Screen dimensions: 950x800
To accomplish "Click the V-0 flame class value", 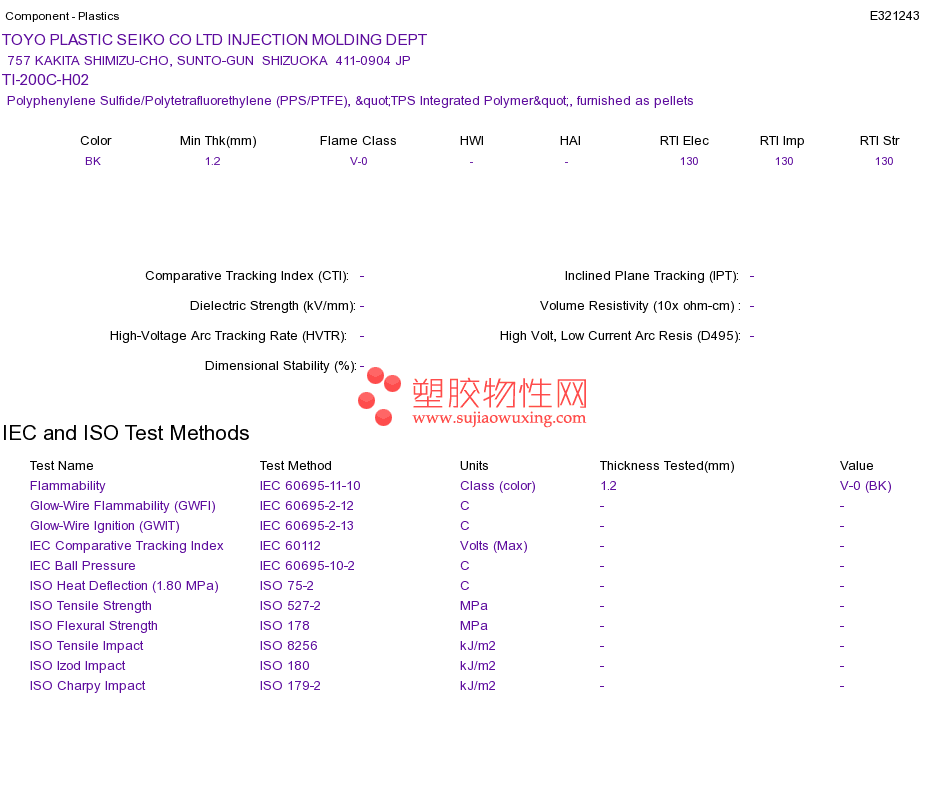I will (x=359, y=161).
